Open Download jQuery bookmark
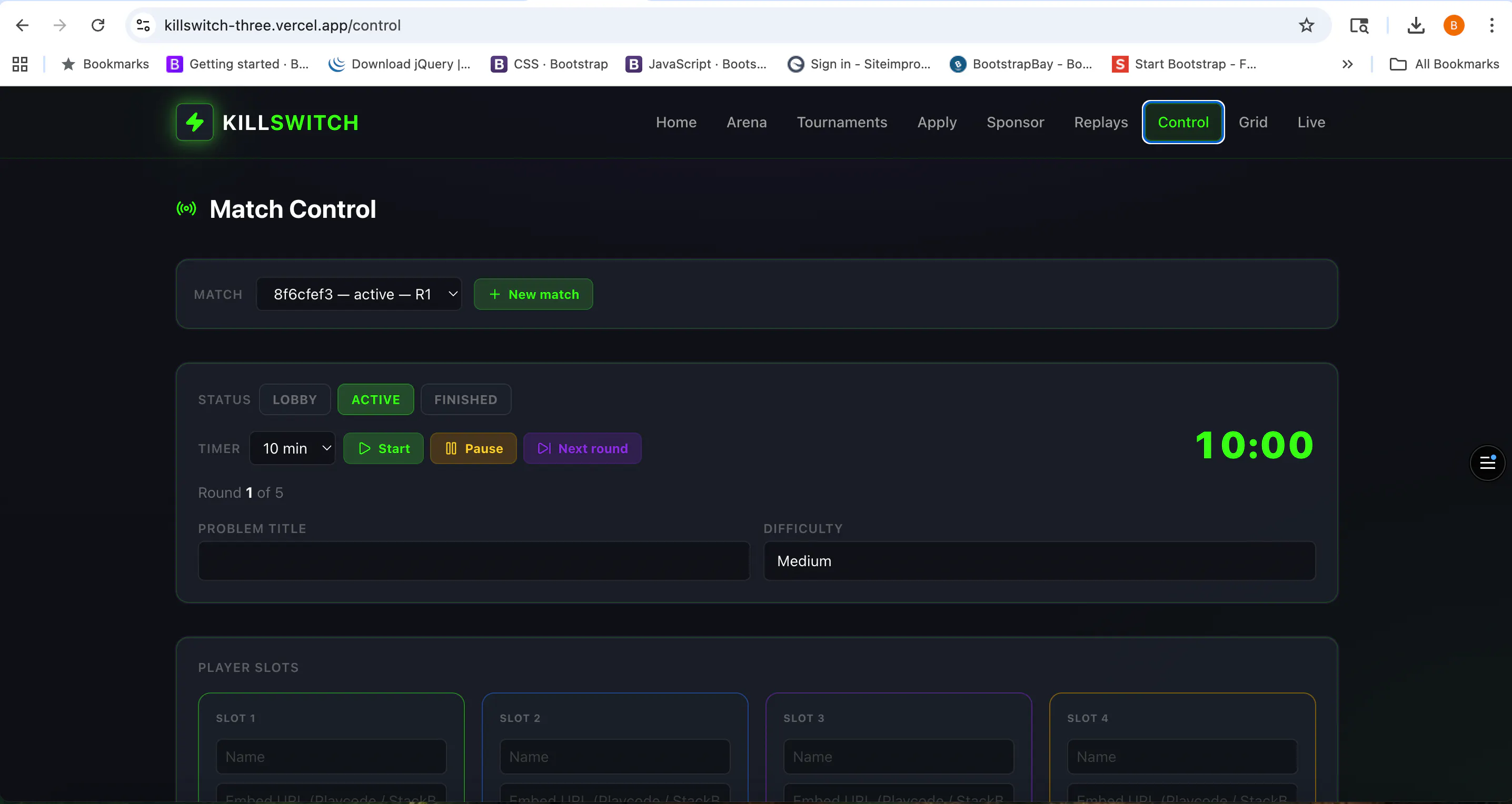 [399, 64]
